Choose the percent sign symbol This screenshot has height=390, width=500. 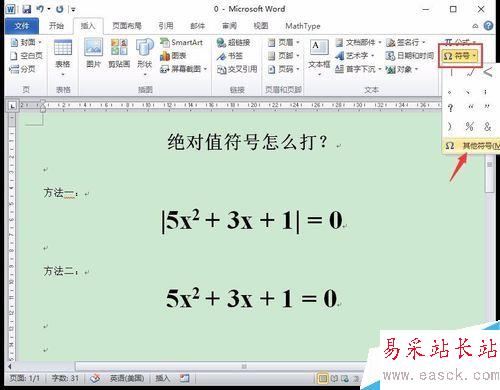pyautogui.click(x=469, y=126)
